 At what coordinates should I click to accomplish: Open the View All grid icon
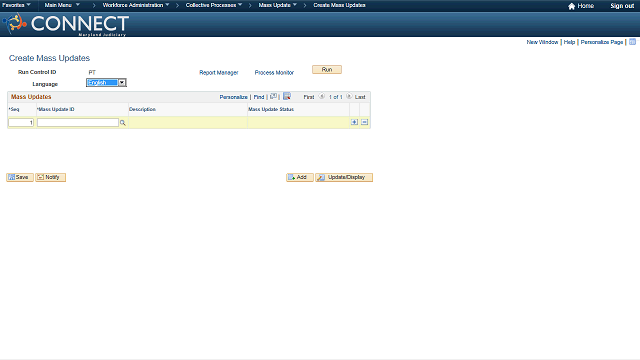(x=273, y=96)
